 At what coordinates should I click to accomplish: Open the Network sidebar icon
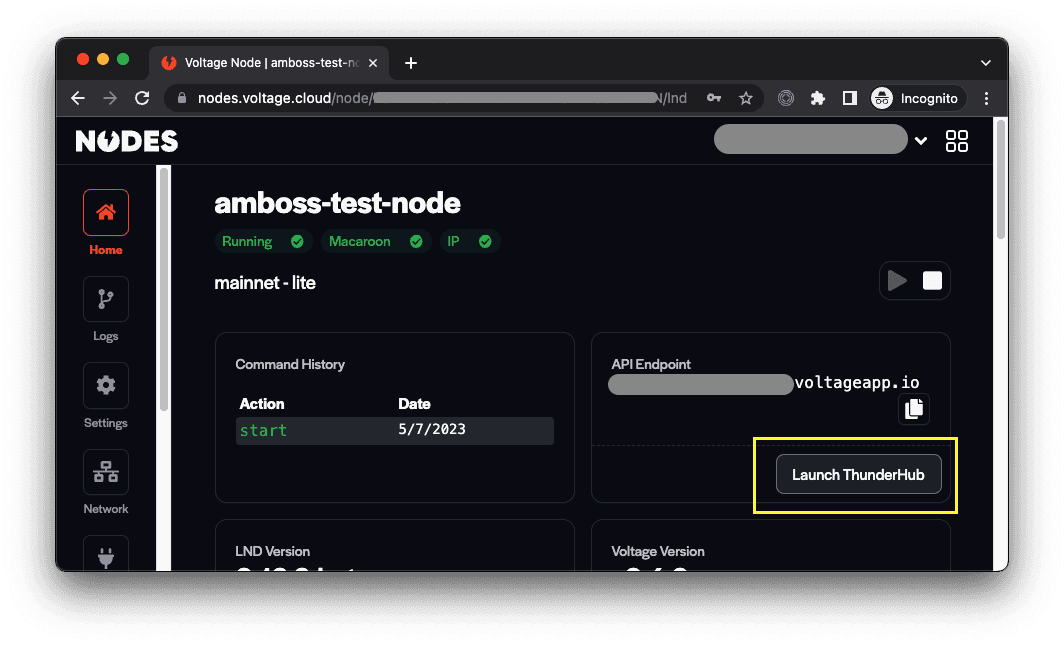click(x=106, y=472)
